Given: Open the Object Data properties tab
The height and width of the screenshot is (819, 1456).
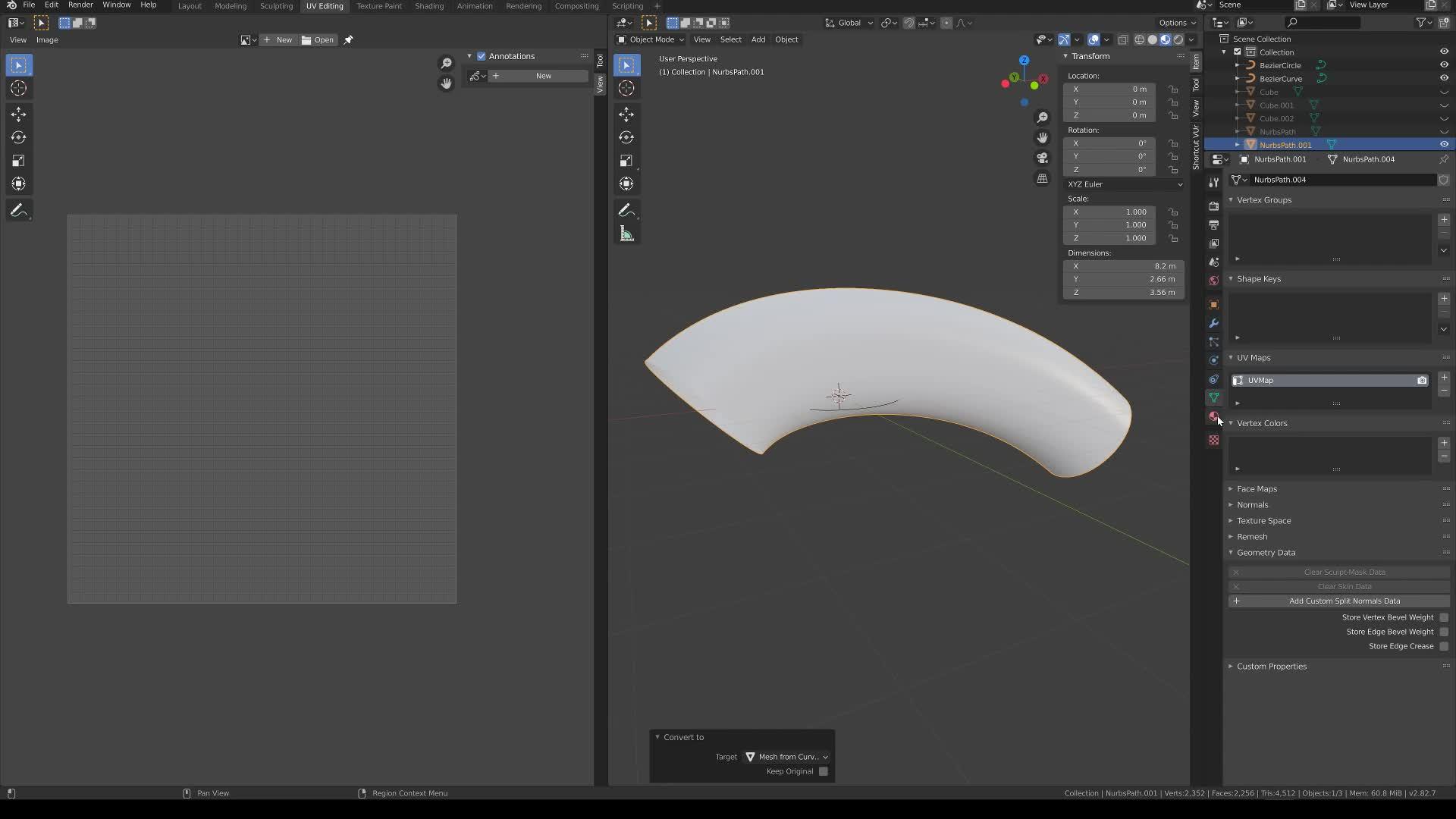Looking at the screenshot, I should pos(1214,397).
